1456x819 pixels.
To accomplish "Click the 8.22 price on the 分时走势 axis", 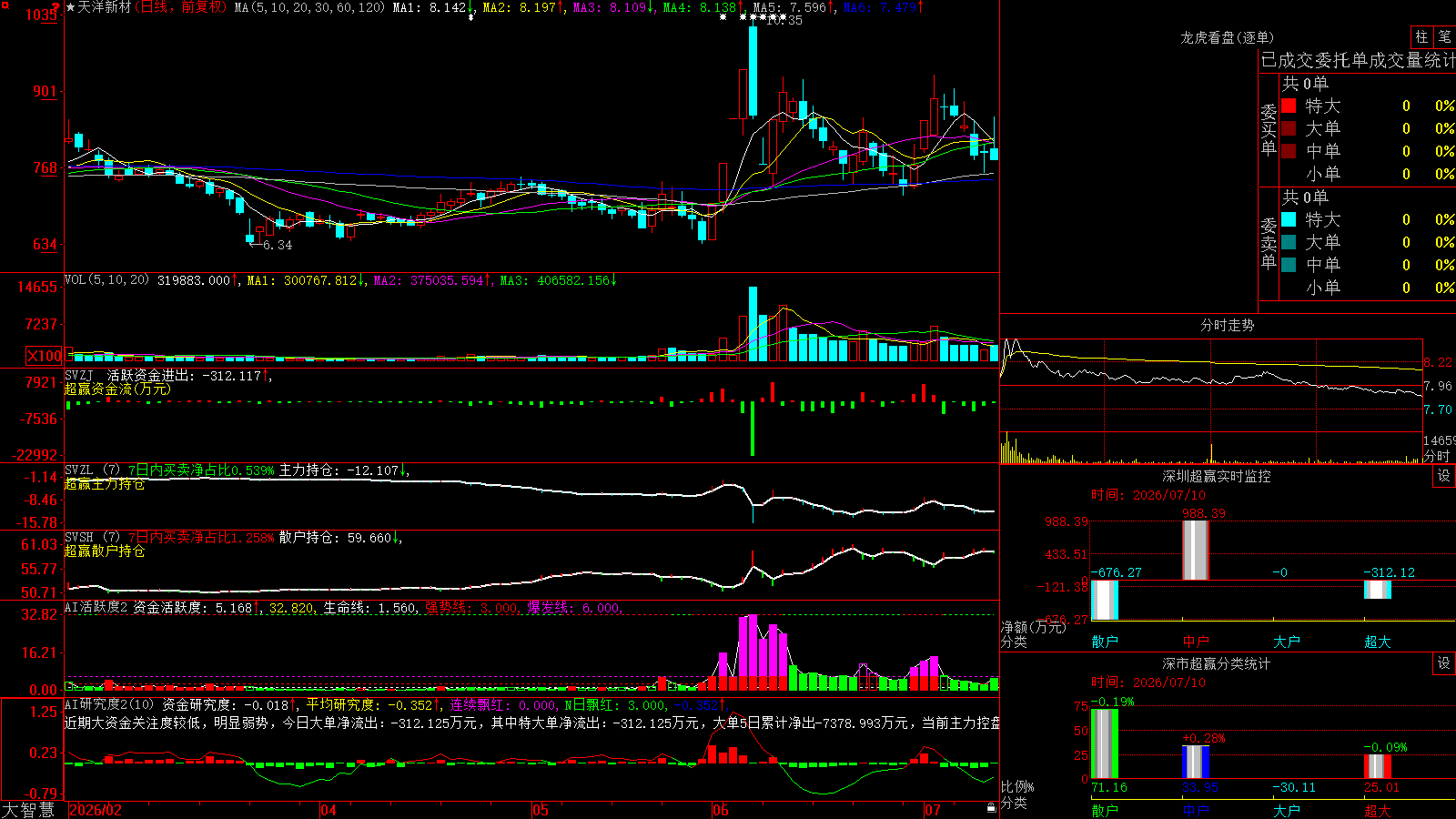I will pyautogui.click(x=1439, y=362).
